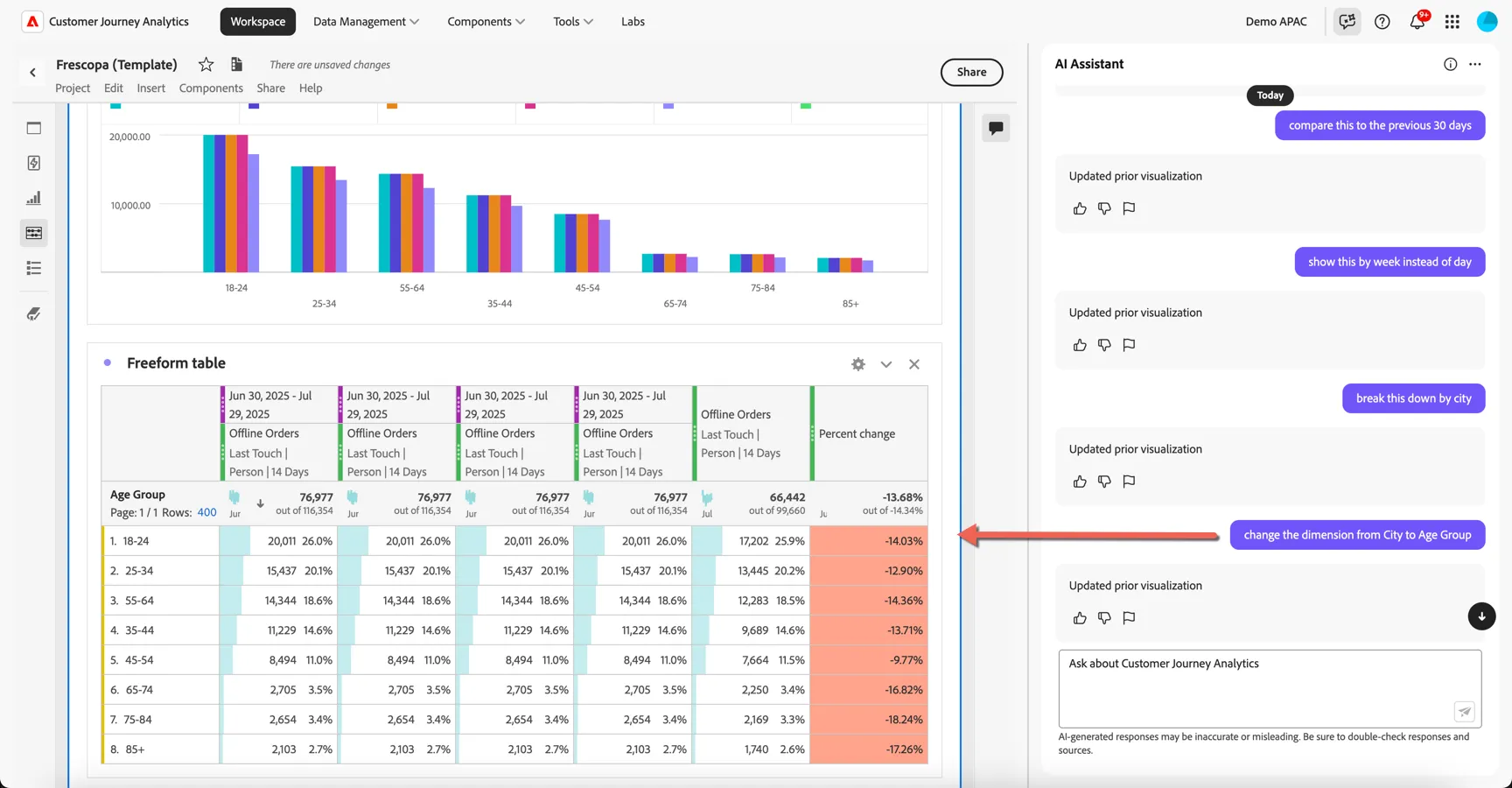Click the sort arrow in first column

click(260, 503)
